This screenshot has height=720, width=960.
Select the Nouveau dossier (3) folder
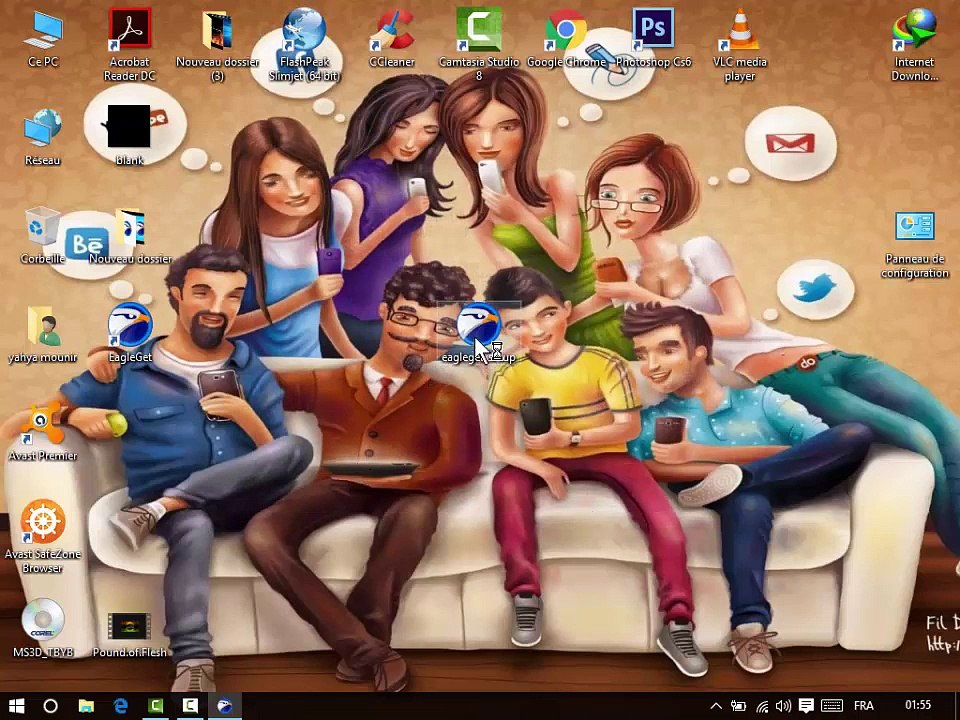[x=217, y=44]
